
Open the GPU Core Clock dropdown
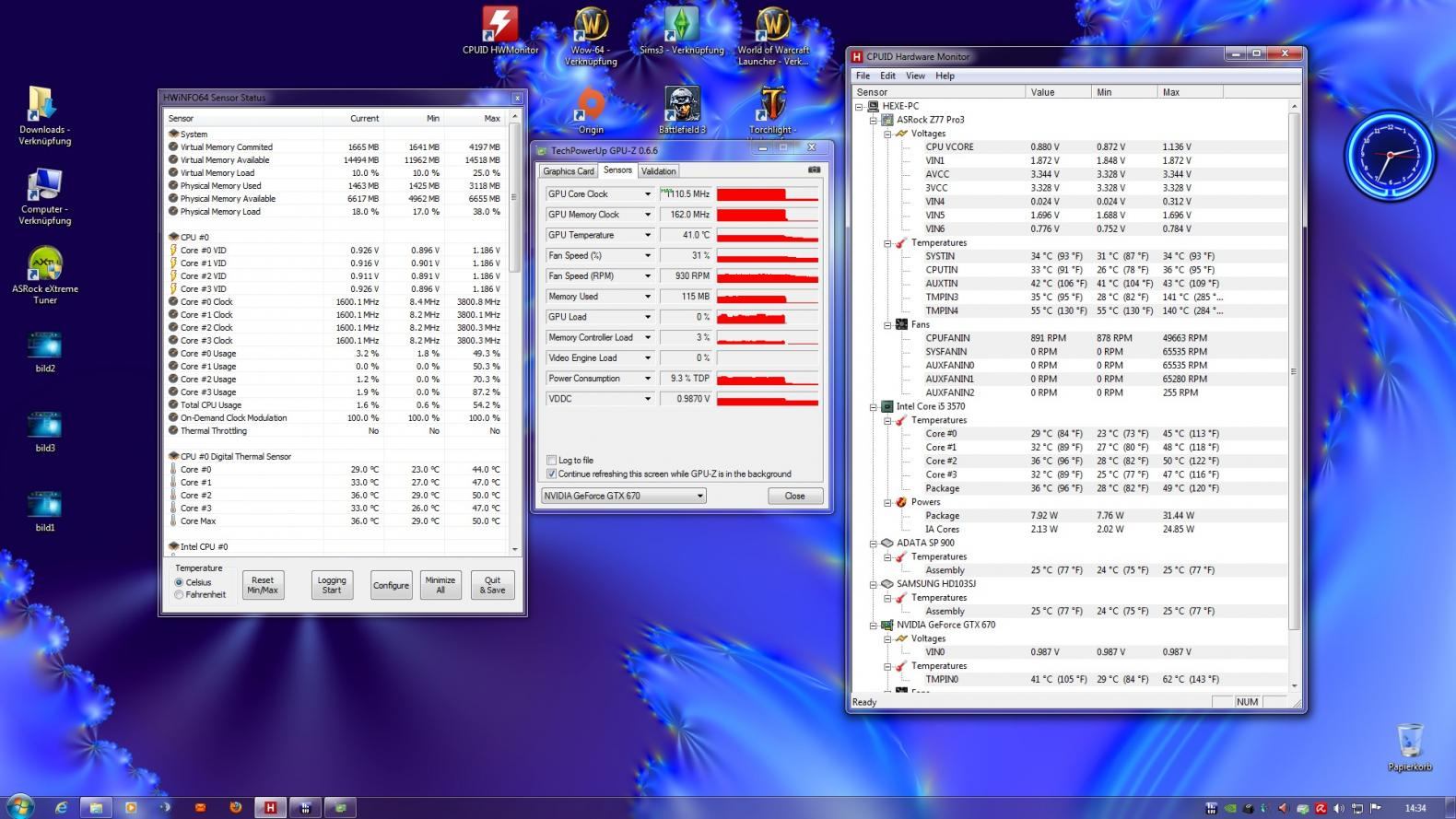pyautogui.click(x=647, y=194)
